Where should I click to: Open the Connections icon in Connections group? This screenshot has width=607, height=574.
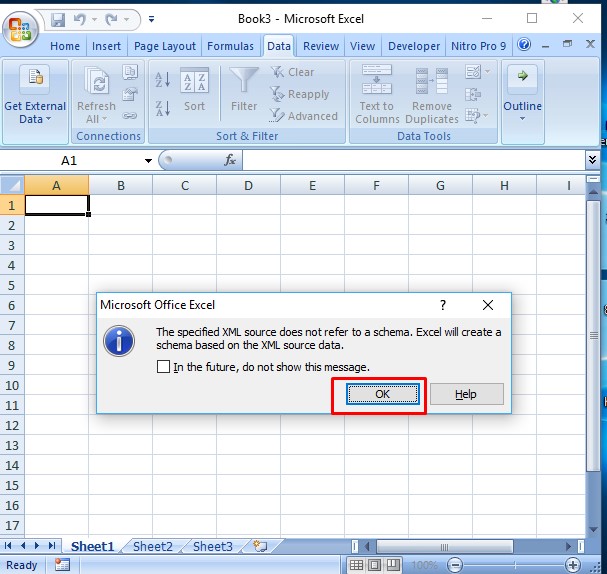coord(130,72)
